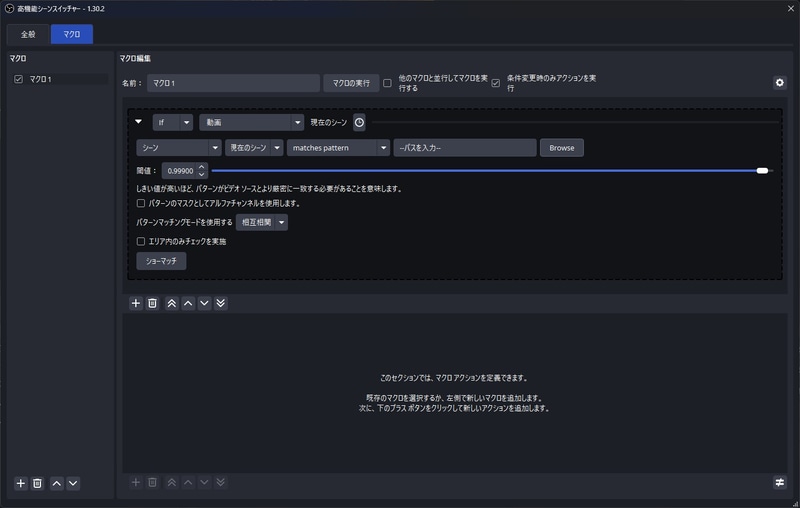This screenshot has height=508, width=800.
Task: Move condition down one step
Action: [x=205, y=303]
